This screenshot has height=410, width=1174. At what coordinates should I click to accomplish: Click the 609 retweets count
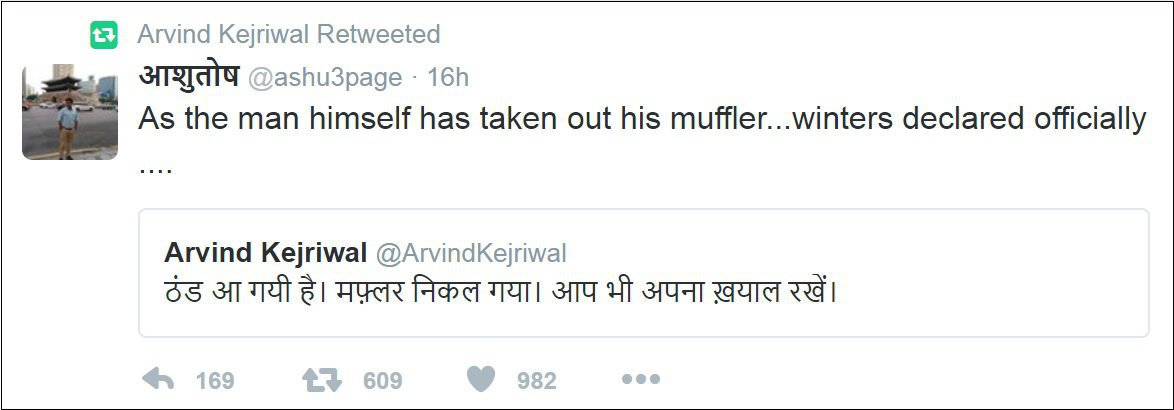383,381
